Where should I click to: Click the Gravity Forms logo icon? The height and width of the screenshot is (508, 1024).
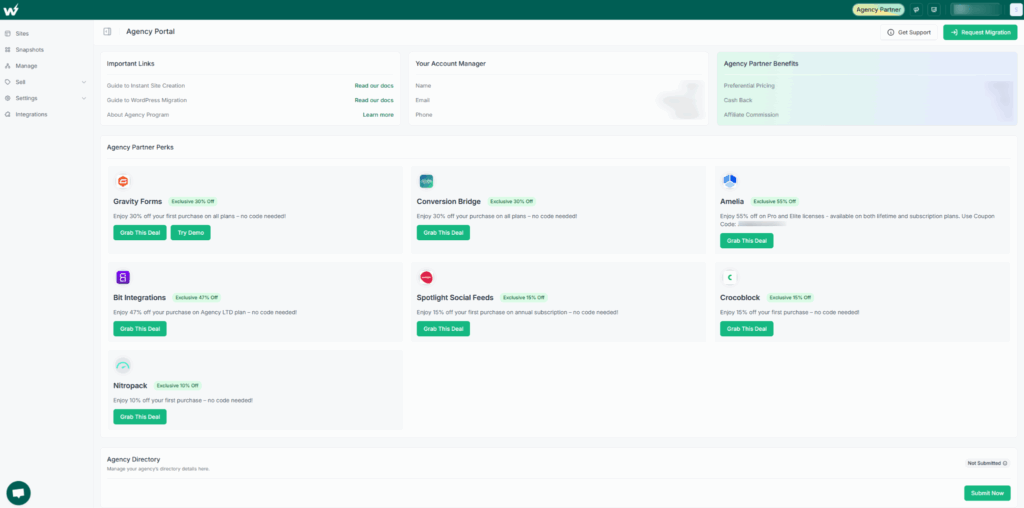click(x=123, y=182)
